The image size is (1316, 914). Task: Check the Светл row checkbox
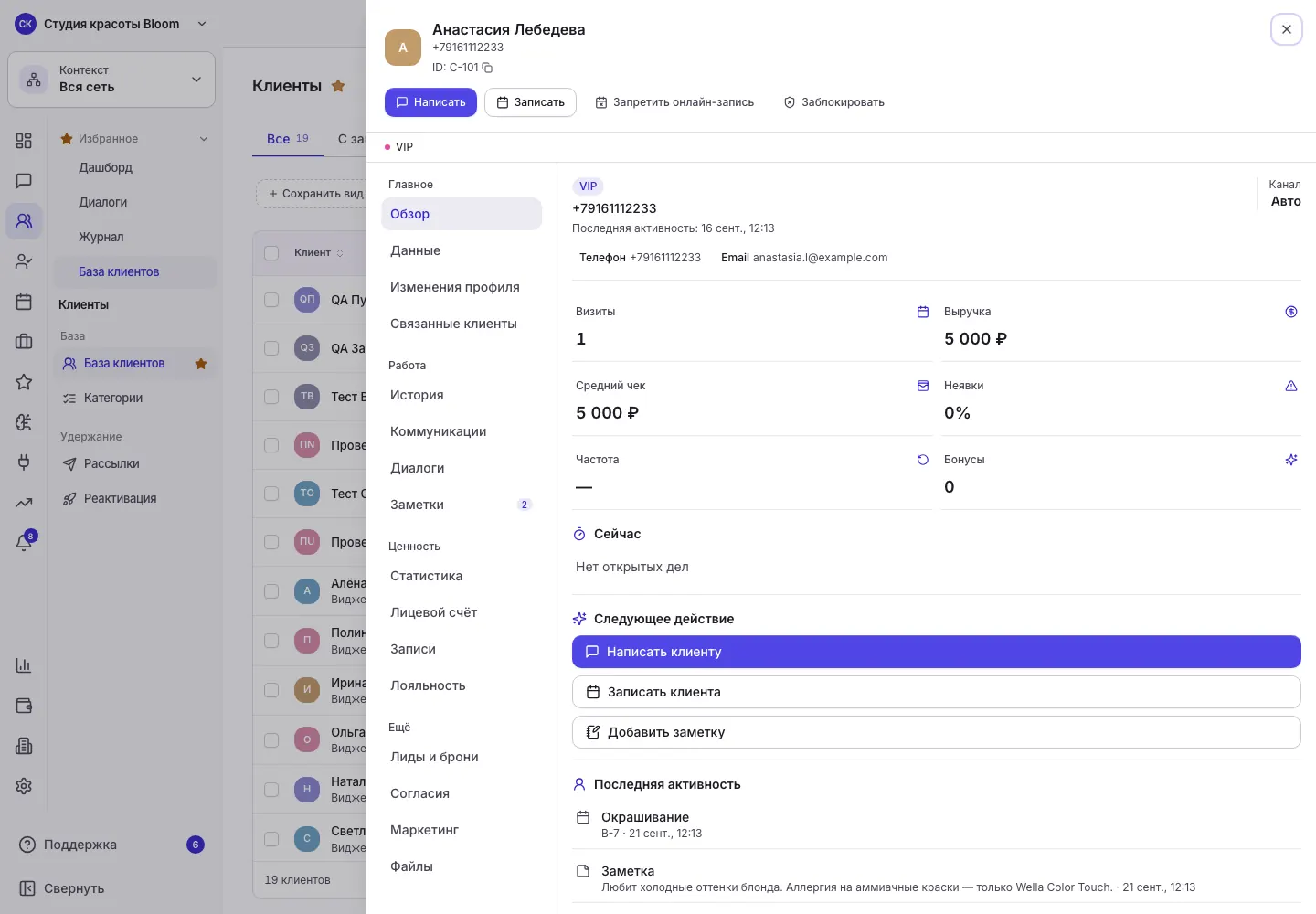click(271, 839)
